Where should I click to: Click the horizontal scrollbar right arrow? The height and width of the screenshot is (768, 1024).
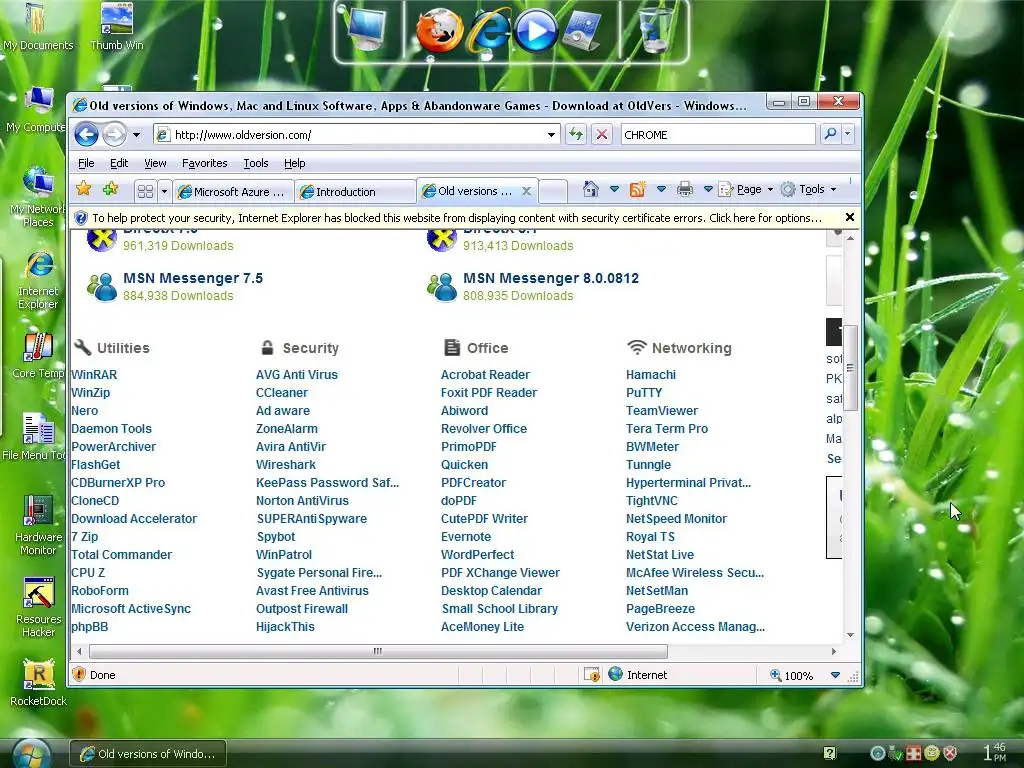coord(834,651)
